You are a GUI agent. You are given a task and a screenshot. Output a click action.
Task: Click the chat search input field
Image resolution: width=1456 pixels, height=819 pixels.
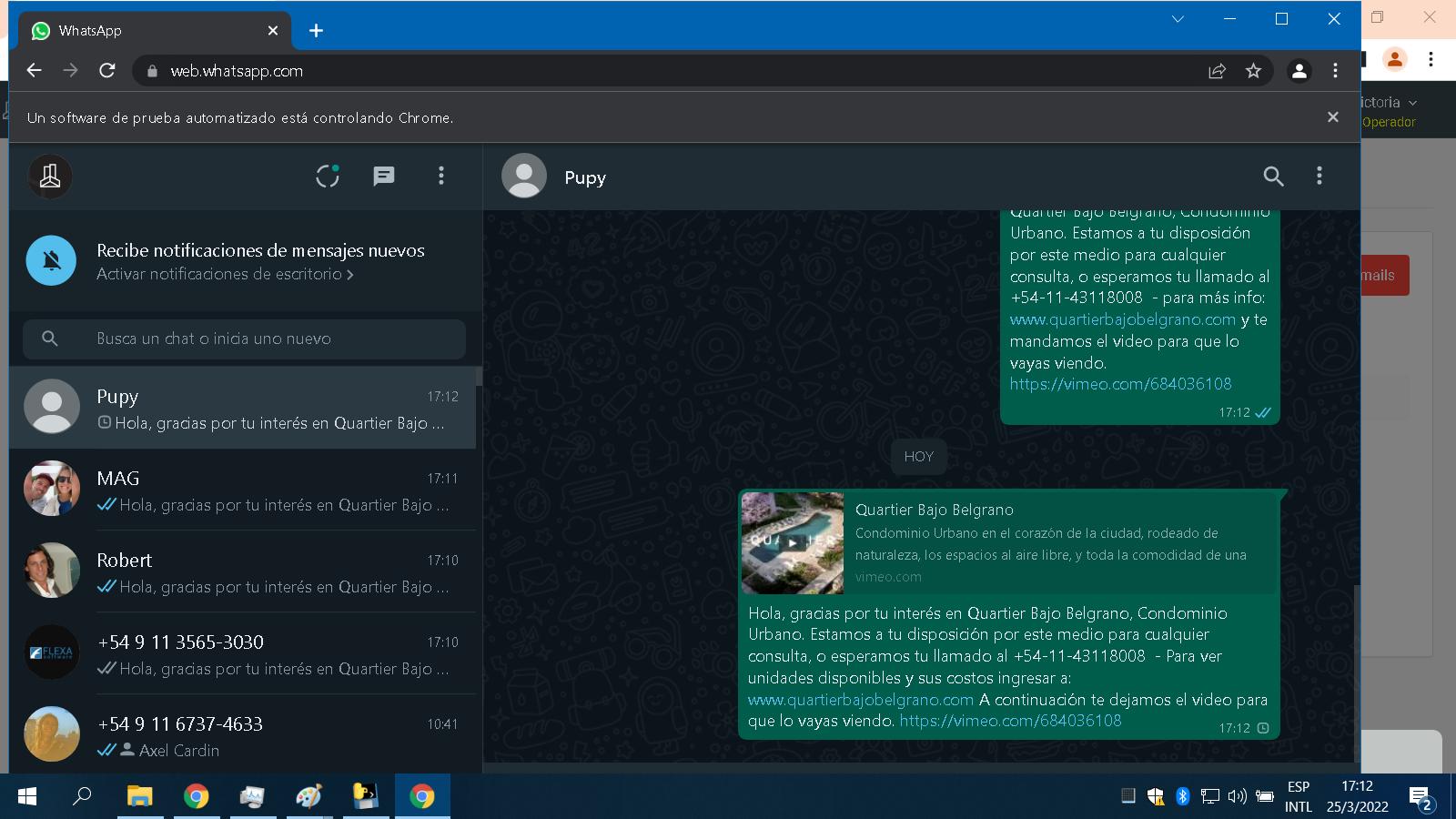[244, 339]
